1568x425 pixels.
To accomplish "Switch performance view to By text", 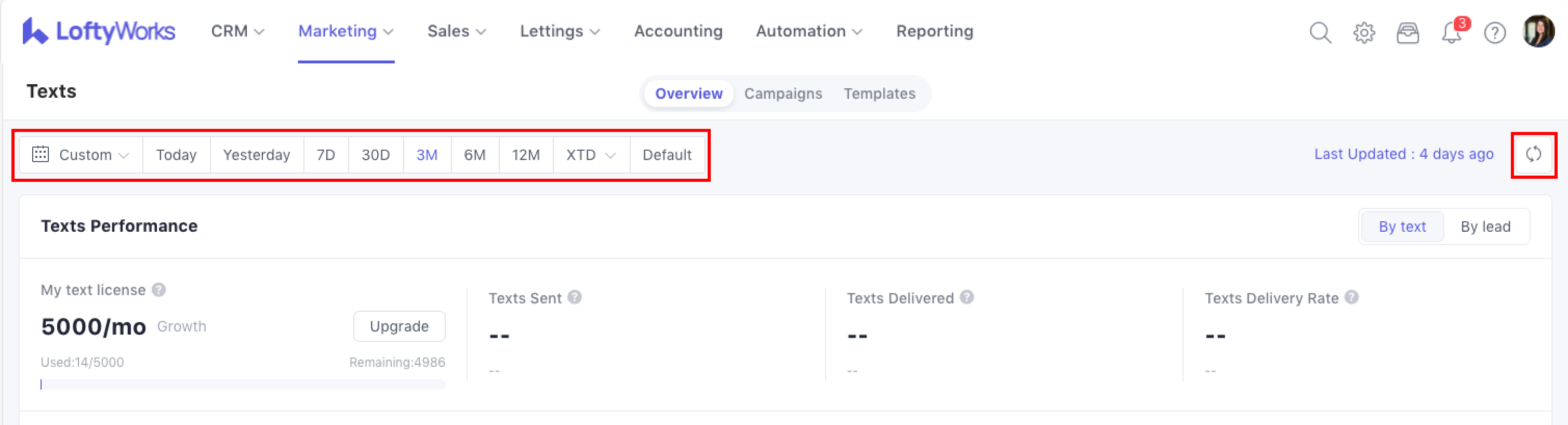I will click(x=1402, y=227).
